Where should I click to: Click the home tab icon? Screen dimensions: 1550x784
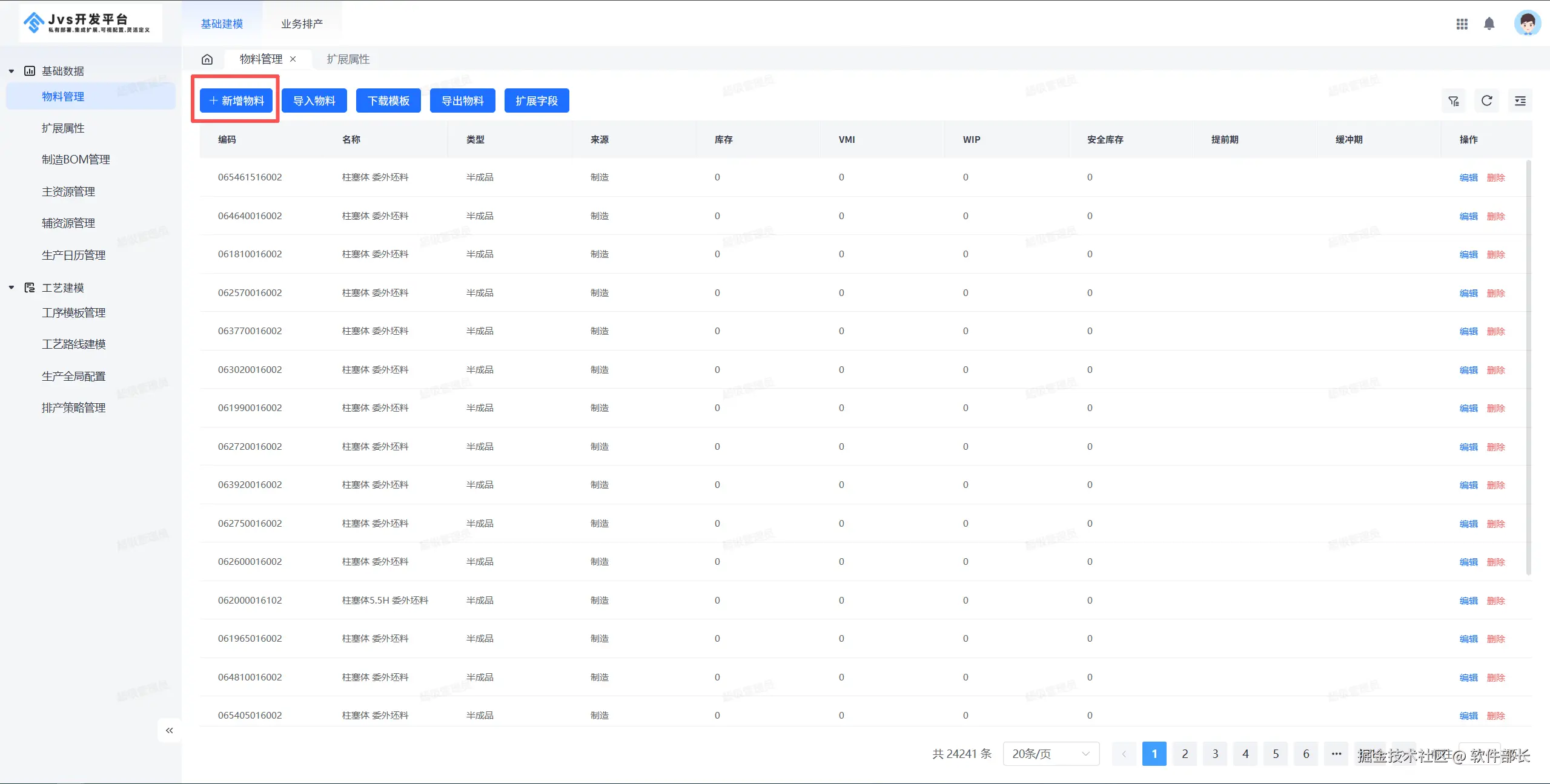[x=207, y=59]
